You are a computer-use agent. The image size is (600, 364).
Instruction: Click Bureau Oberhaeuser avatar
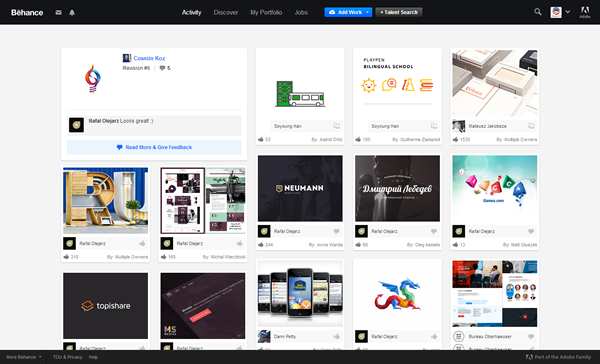point(458,336)
